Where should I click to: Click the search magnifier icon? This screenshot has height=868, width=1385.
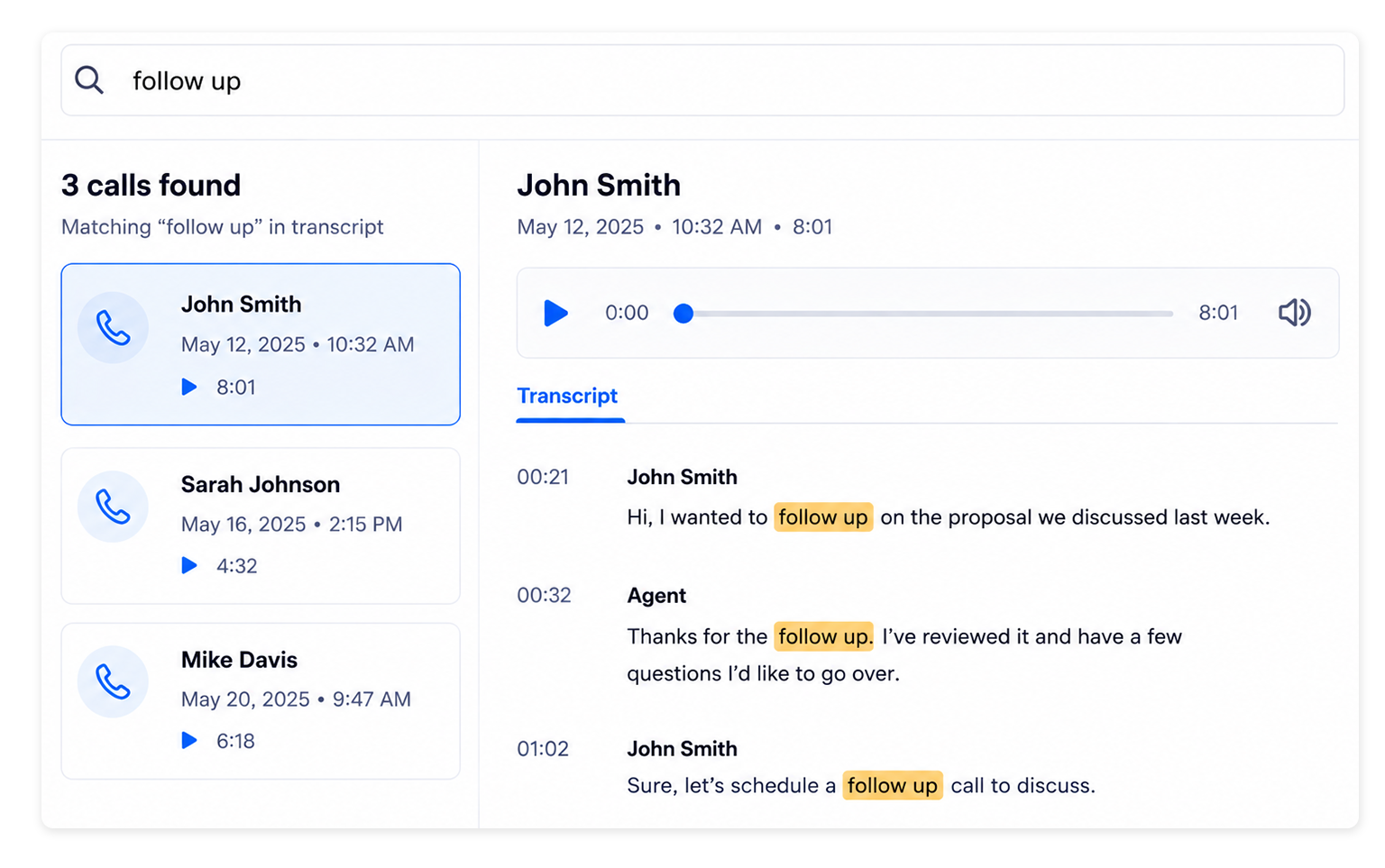point(89,80)
